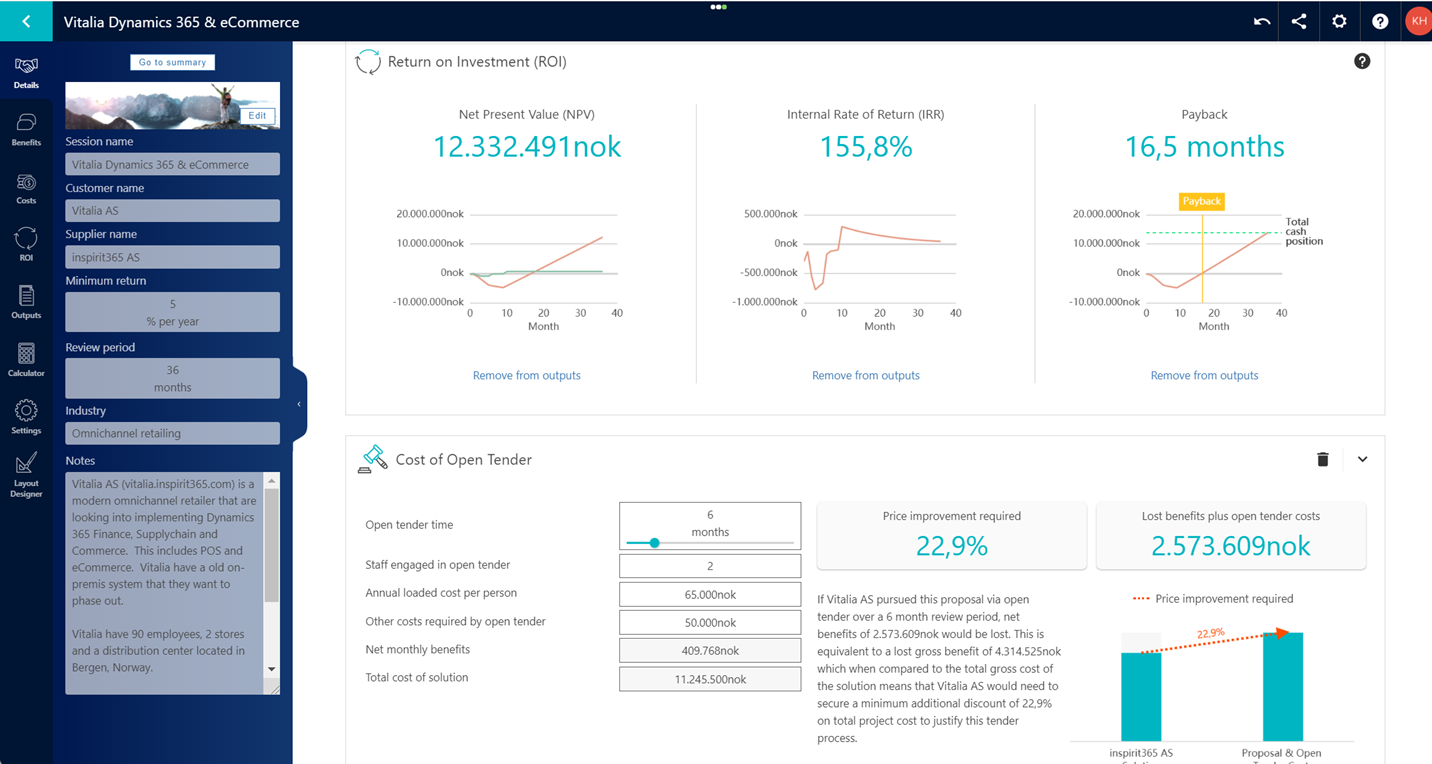Image resolution: width=1432 pixels, height=764 pixels.
Task: Open the Layout Designer sidebar item
Action: (26, 474)
